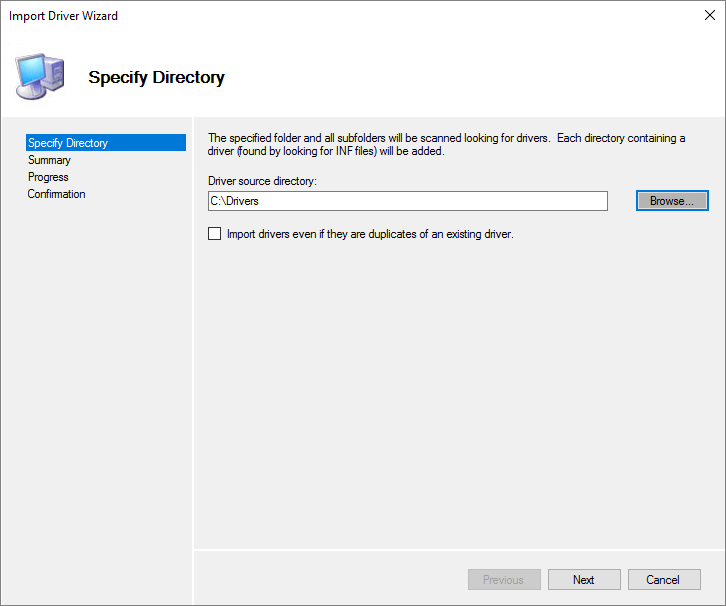The image size is (726, 606).
Task: Select the Confirmation step in sidebar
Action: 56,194
